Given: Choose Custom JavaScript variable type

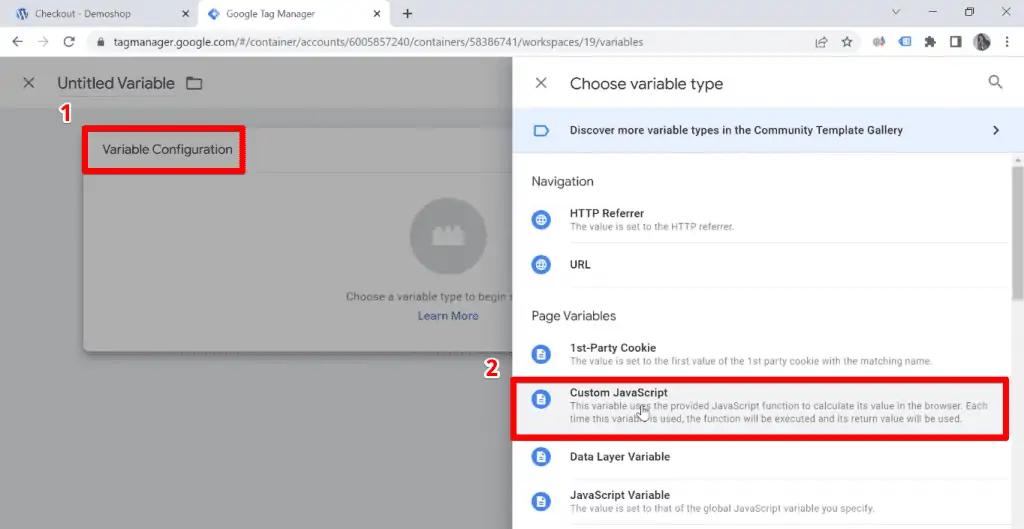Looking at the screenshot, I should (760, 408).
